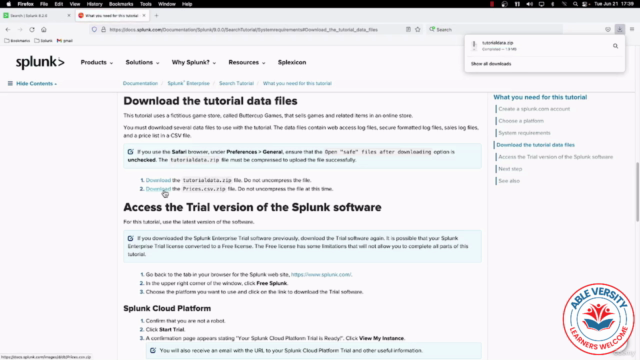Go to Search Tutorial breadcrumb

point(236,83)
